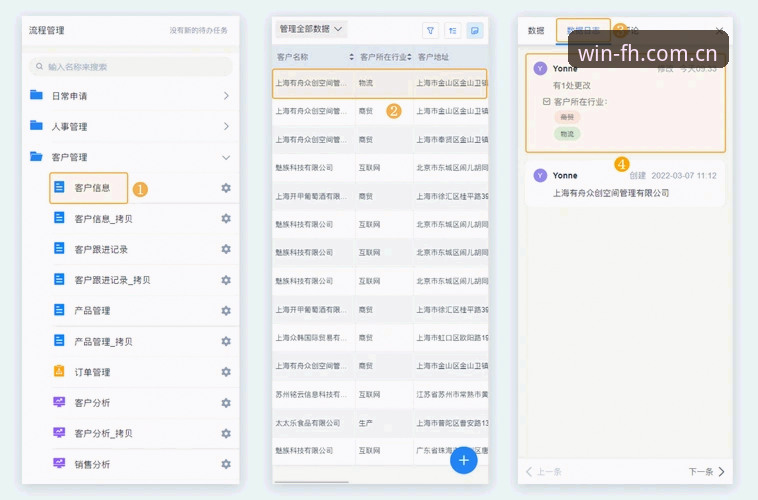The height and width of the screenshot is (500, 758).
Task: Click 有1处更改 in modification entry
Action: tap(572, 86)
